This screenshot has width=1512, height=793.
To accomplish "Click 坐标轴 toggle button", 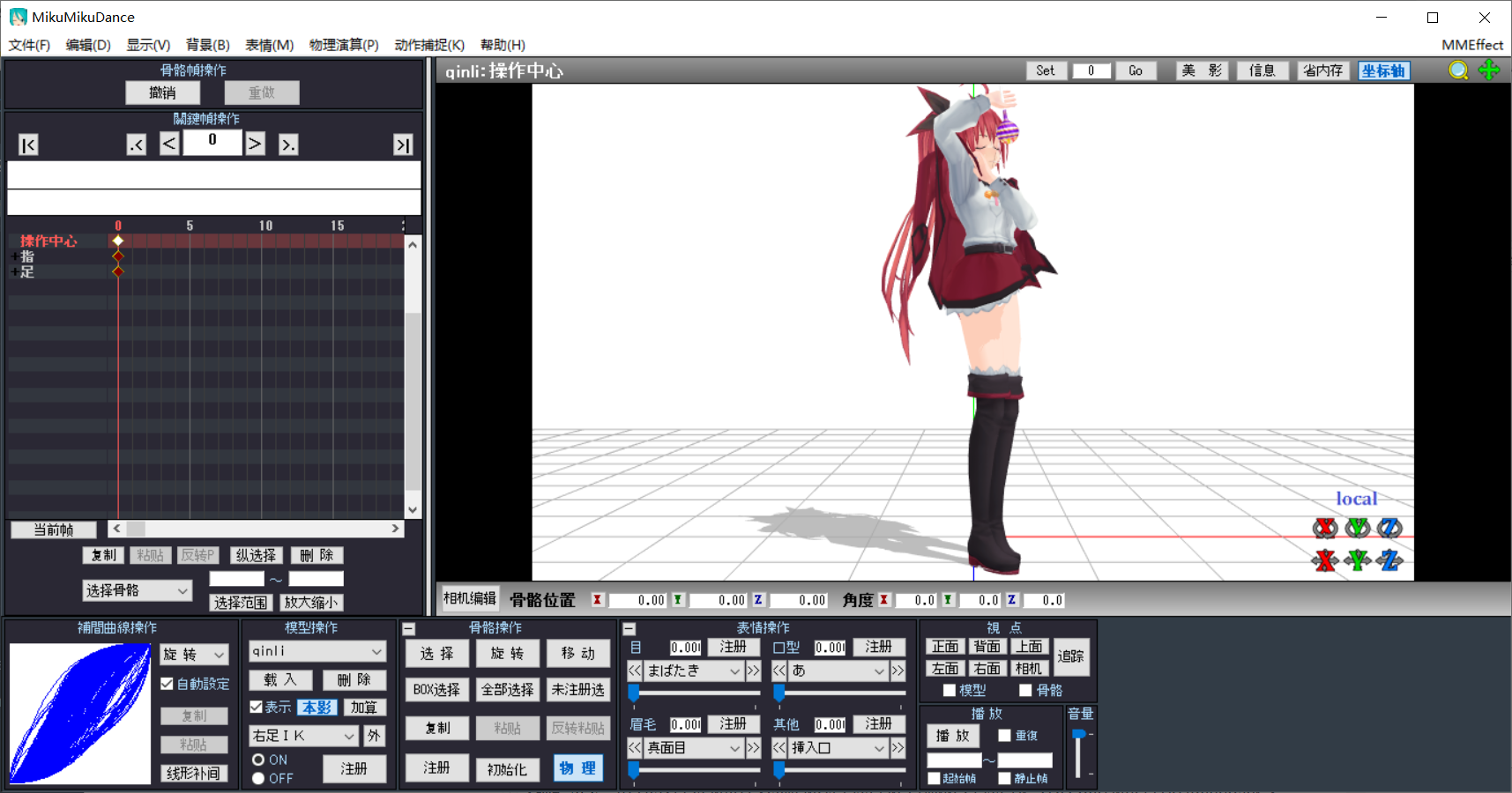I will pos(1383,70).
